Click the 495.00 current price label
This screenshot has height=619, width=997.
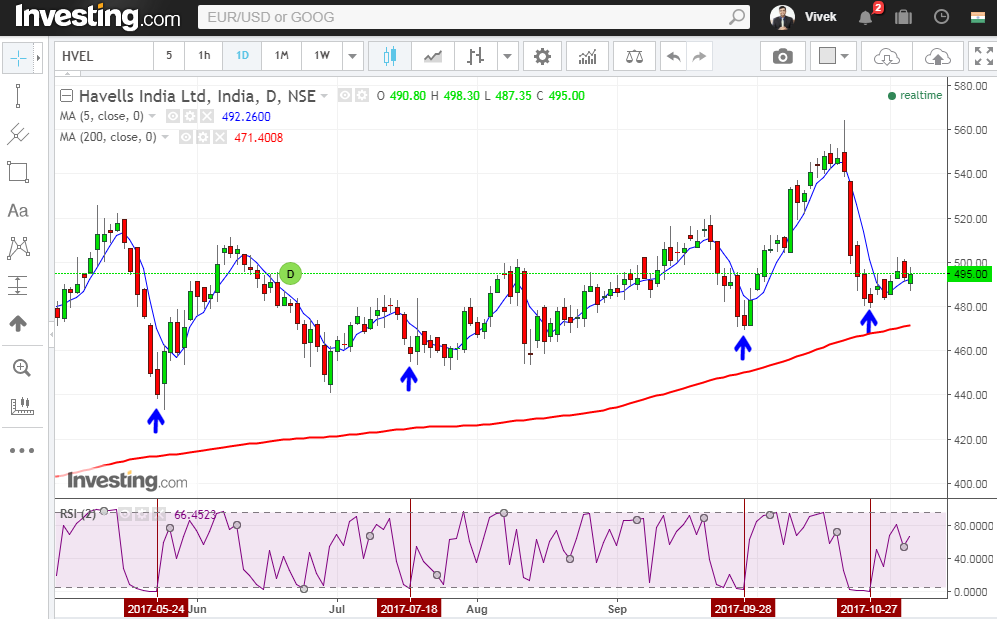971,274
